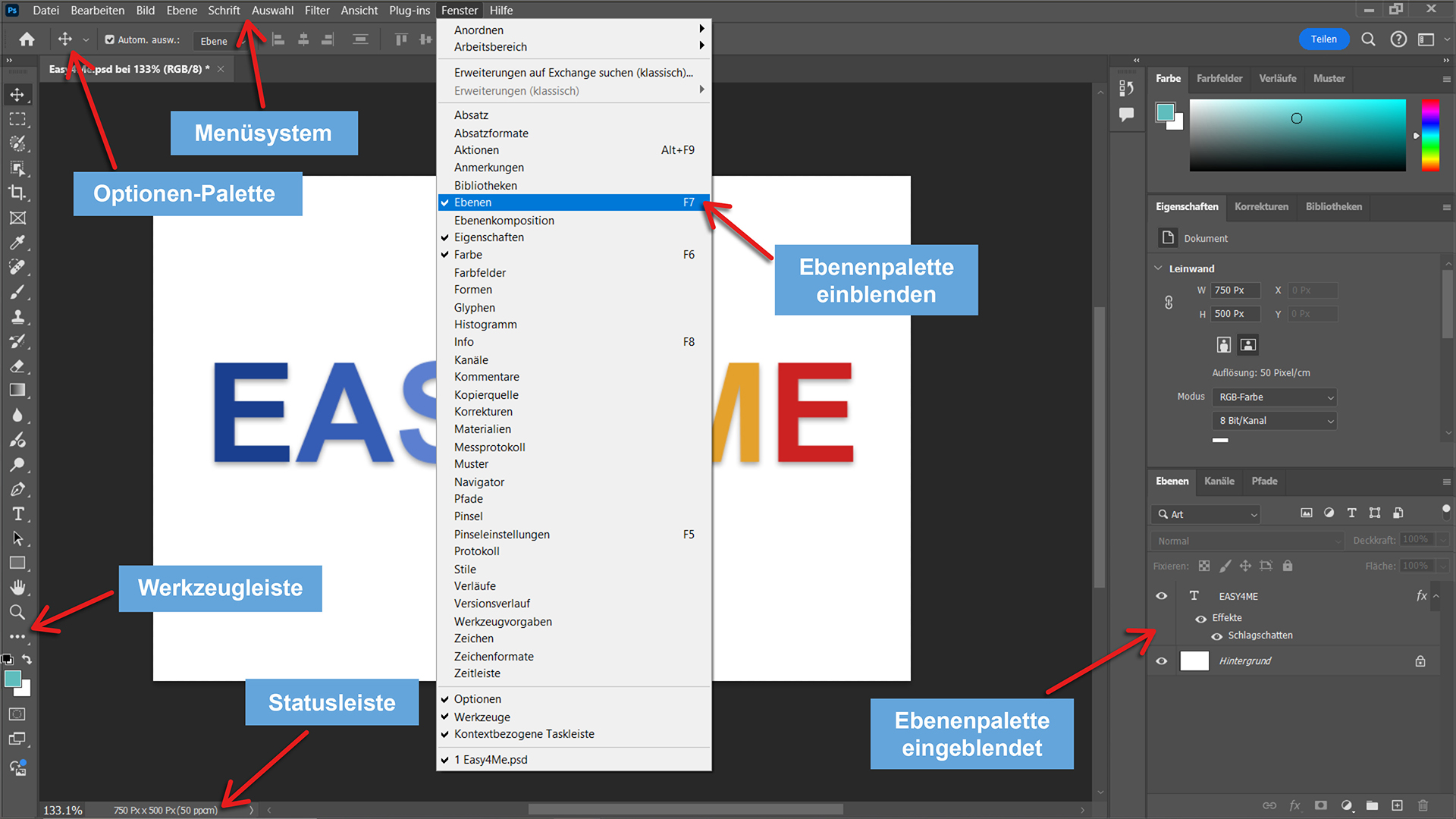Add a layer mask icon
The width and height of the screenshot is (1456, 819).
(1321, 805)
